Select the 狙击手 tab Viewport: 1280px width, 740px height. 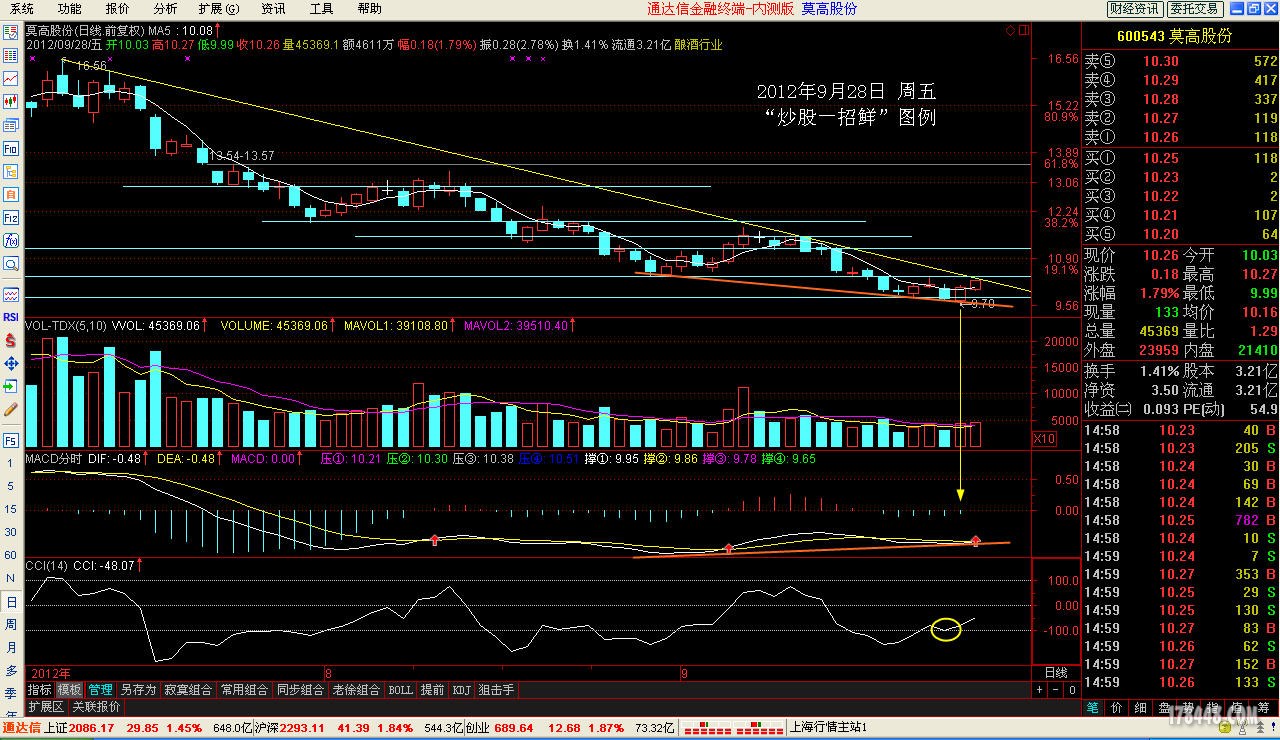496,690
